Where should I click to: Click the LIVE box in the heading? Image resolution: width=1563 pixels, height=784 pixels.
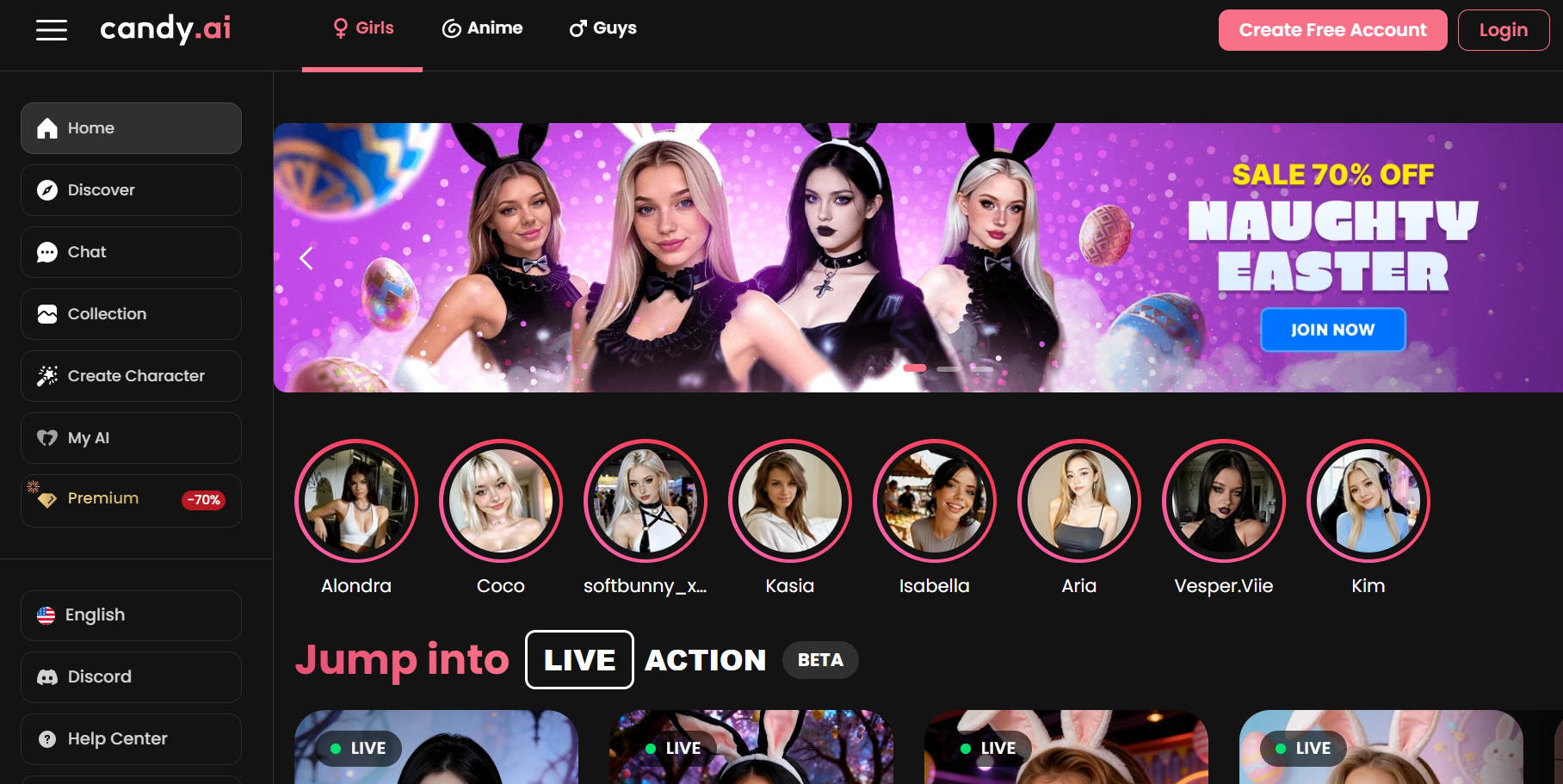(x=579, y=660)
